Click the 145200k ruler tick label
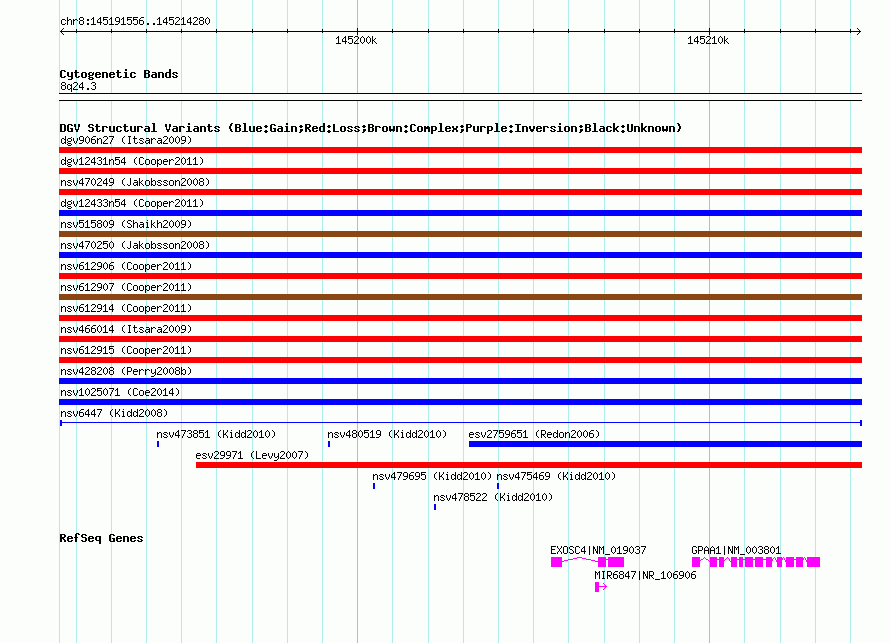The image size is (890, 643). click(356, 40)
